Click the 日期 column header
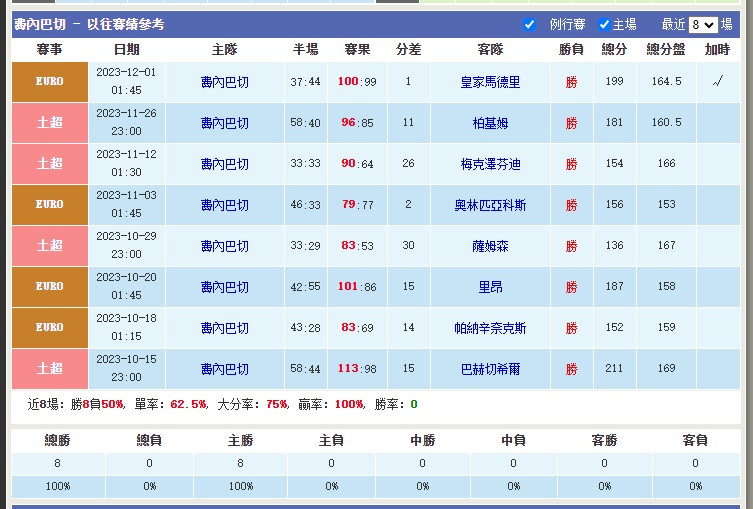Viewport: 753px width, 509px height. (126, 49)
